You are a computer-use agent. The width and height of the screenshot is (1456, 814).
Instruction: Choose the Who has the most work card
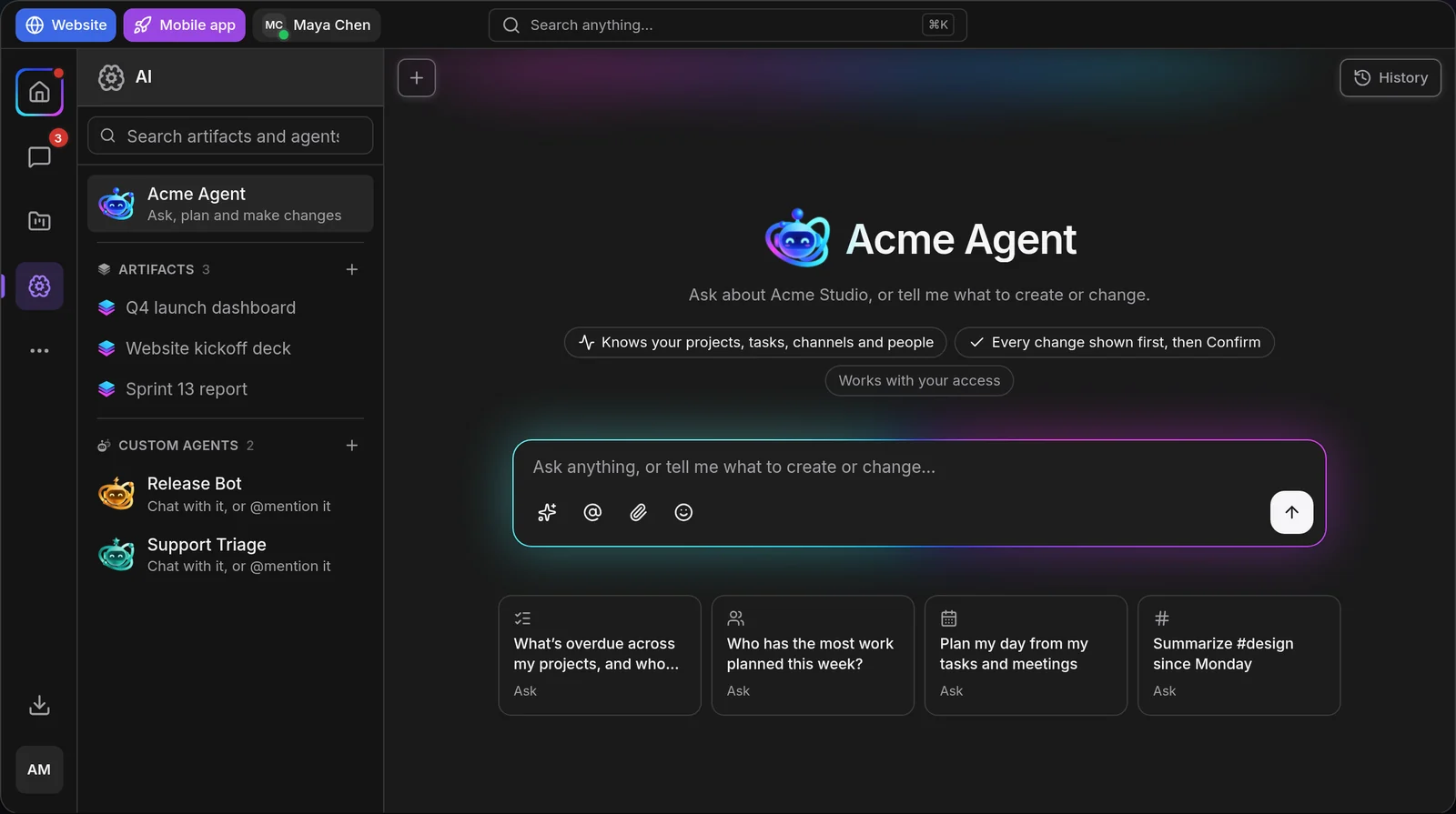point(813,655)
